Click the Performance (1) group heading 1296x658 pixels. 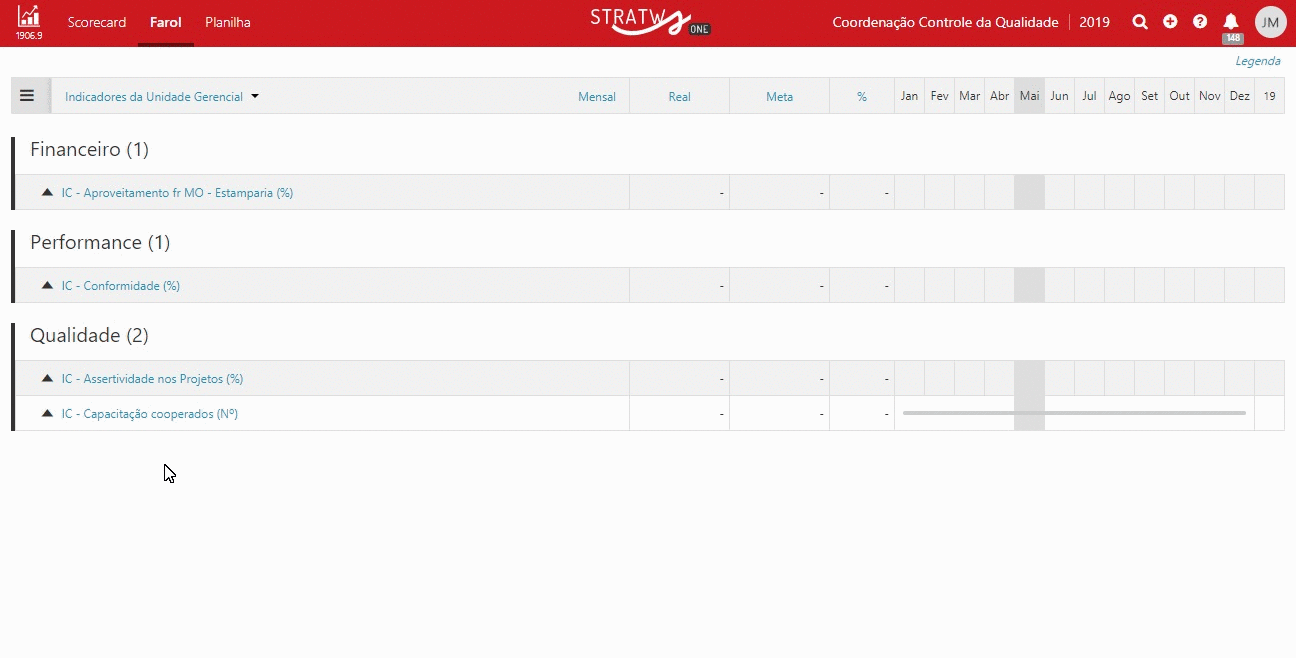click(x=100, y=242)
